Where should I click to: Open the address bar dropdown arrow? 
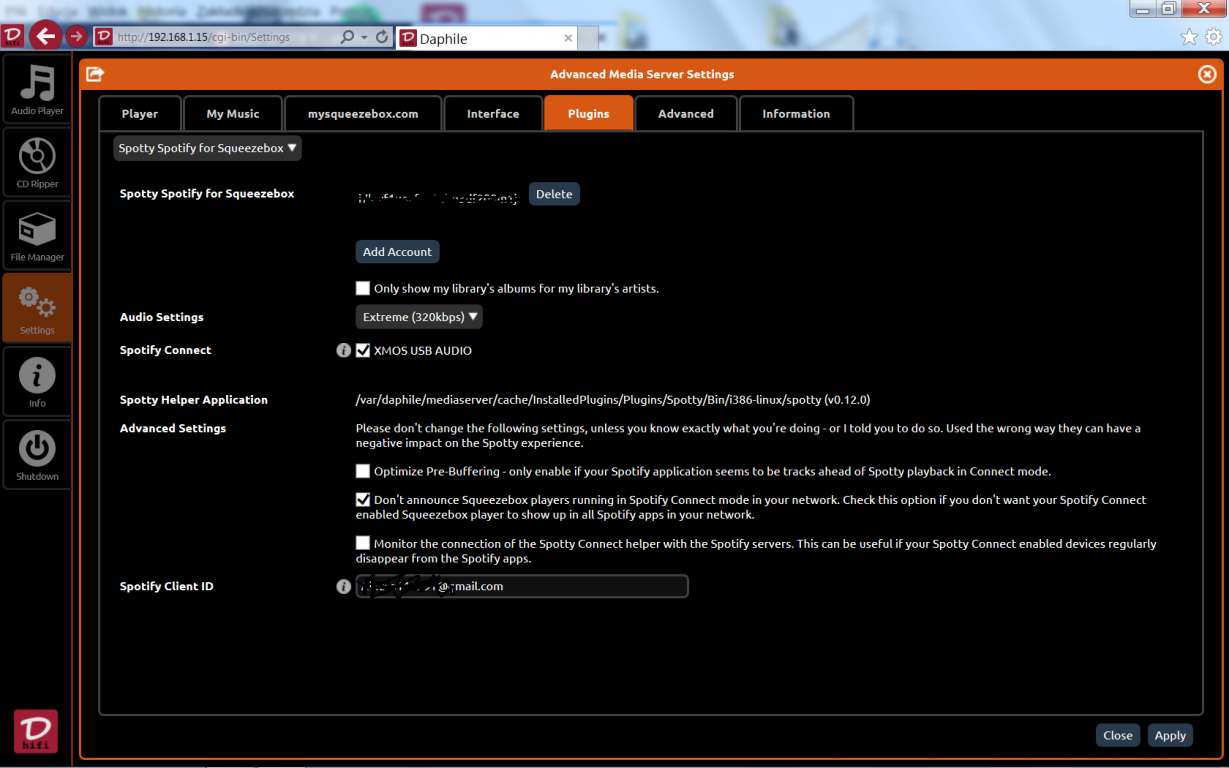click(363, 37)
